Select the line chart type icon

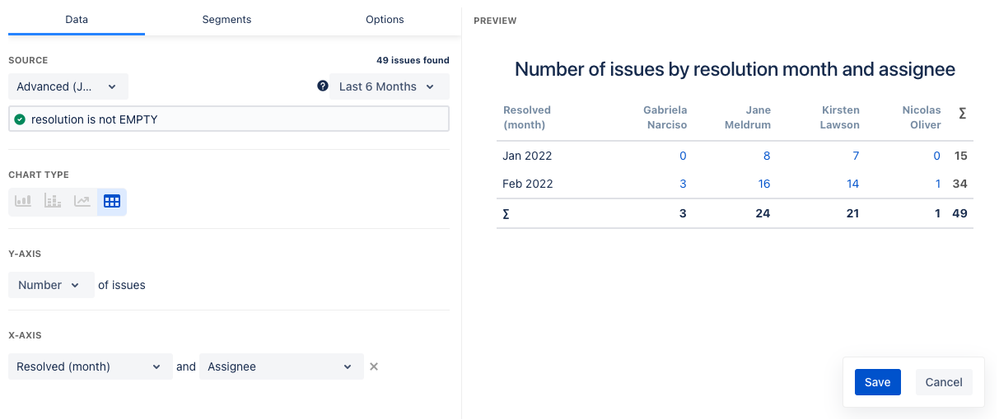coord(82,201)
